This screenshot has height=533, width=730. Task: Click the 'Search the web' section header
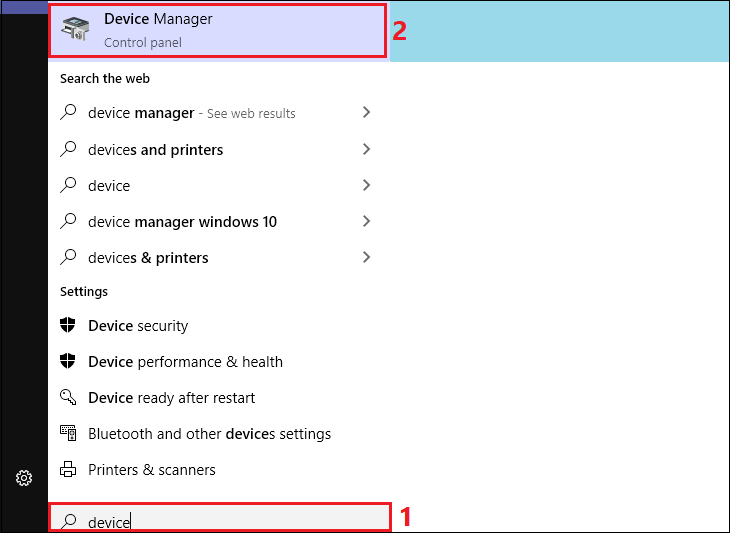point(105,79)
